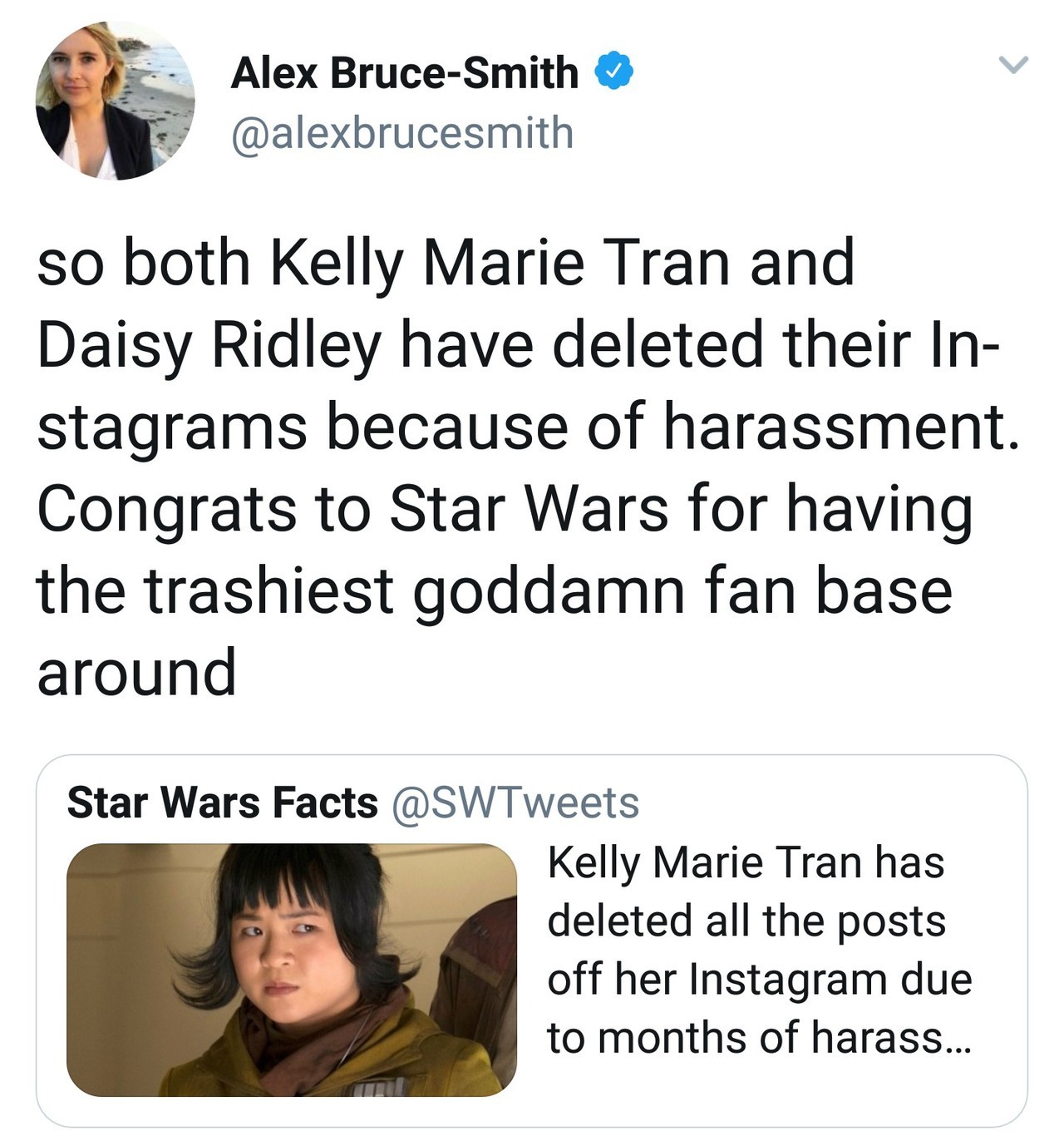The width and height of the screenshot is (1064, 1131).
Task: Open the Star Wars Facts account name
Action: click(x=222, y=803)
